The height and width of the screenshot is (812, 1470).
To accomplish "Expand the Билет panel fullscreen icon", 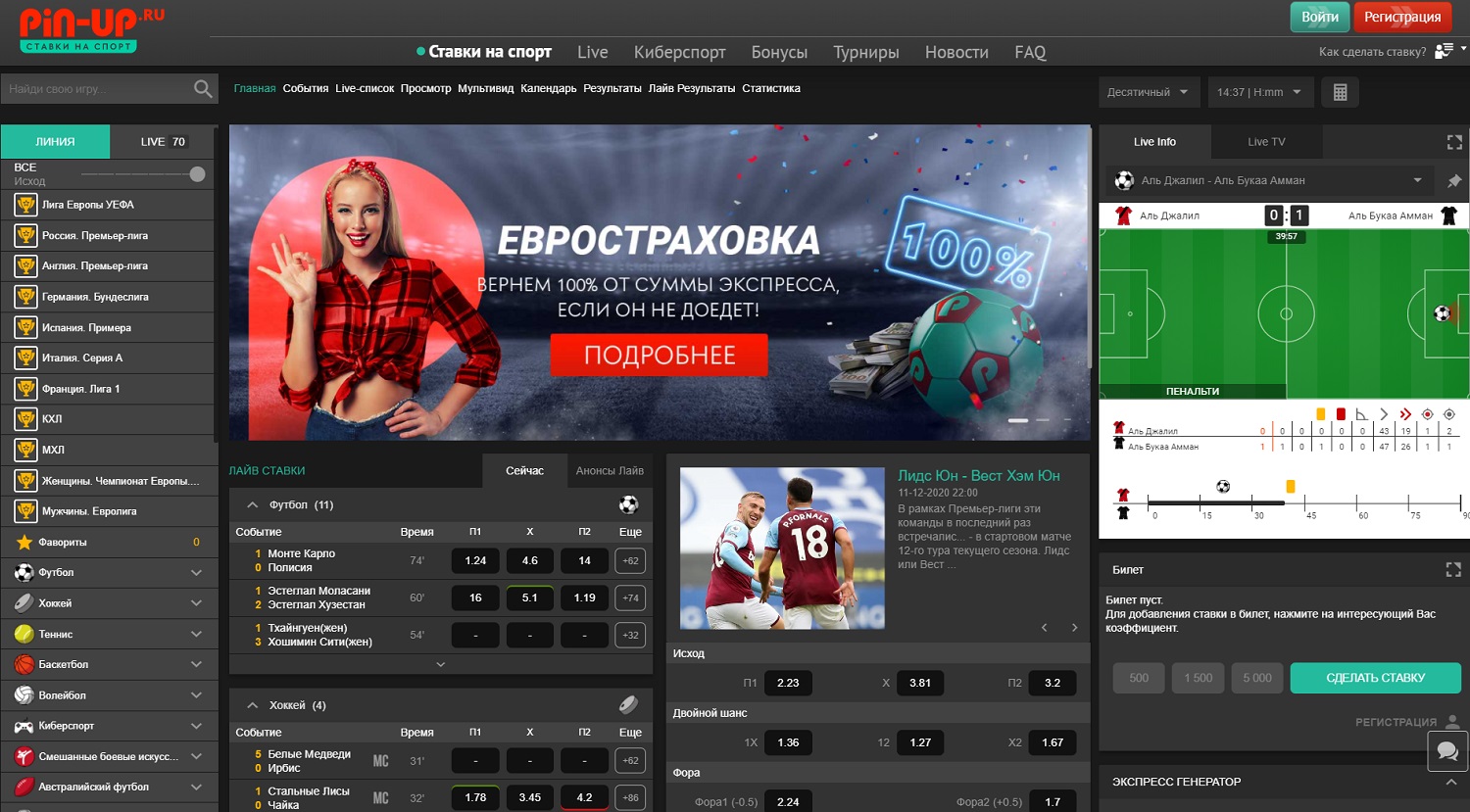I will [1453, 569].
